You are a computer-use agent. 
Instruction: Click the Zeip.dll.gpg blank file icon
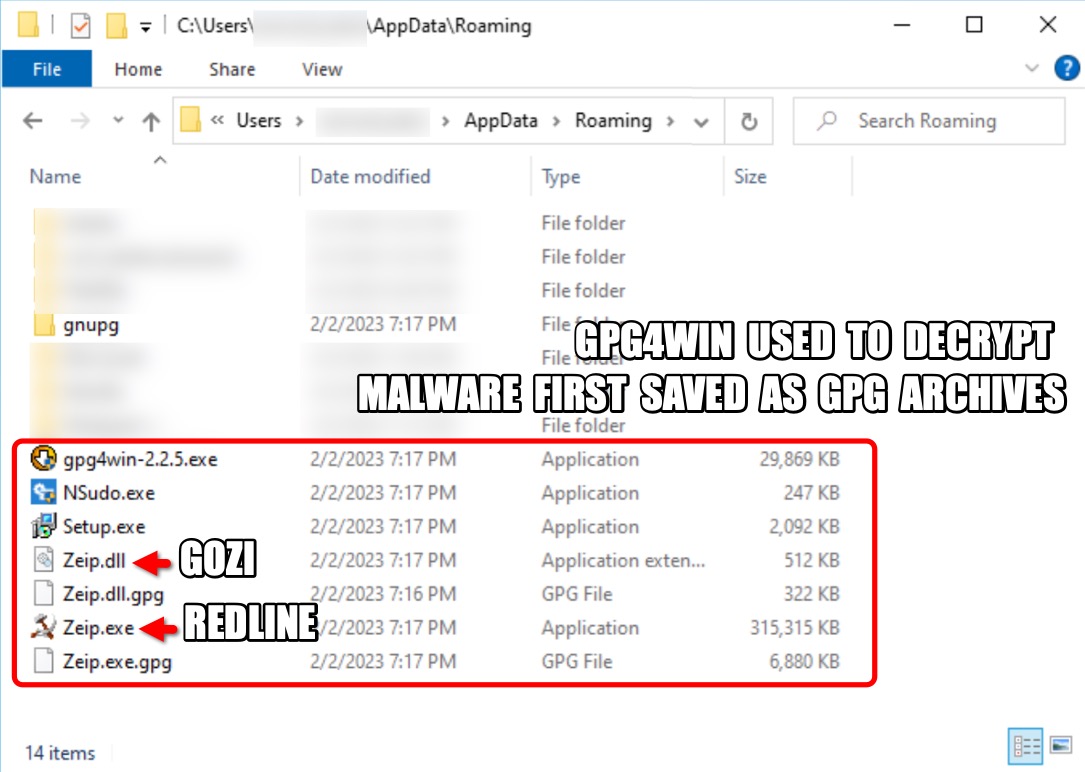tap(44, 594)
